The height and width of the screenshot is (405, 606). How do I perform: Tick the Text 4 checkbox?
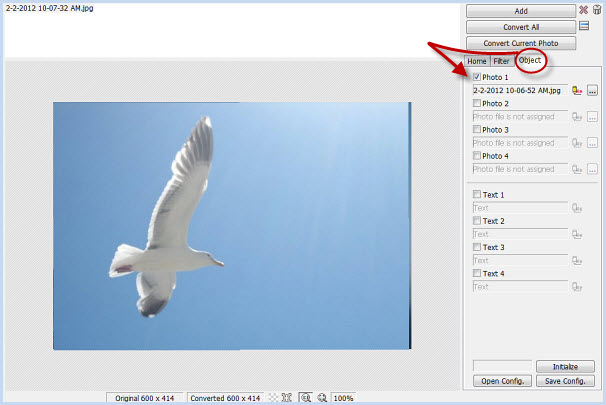coord(477,273)
